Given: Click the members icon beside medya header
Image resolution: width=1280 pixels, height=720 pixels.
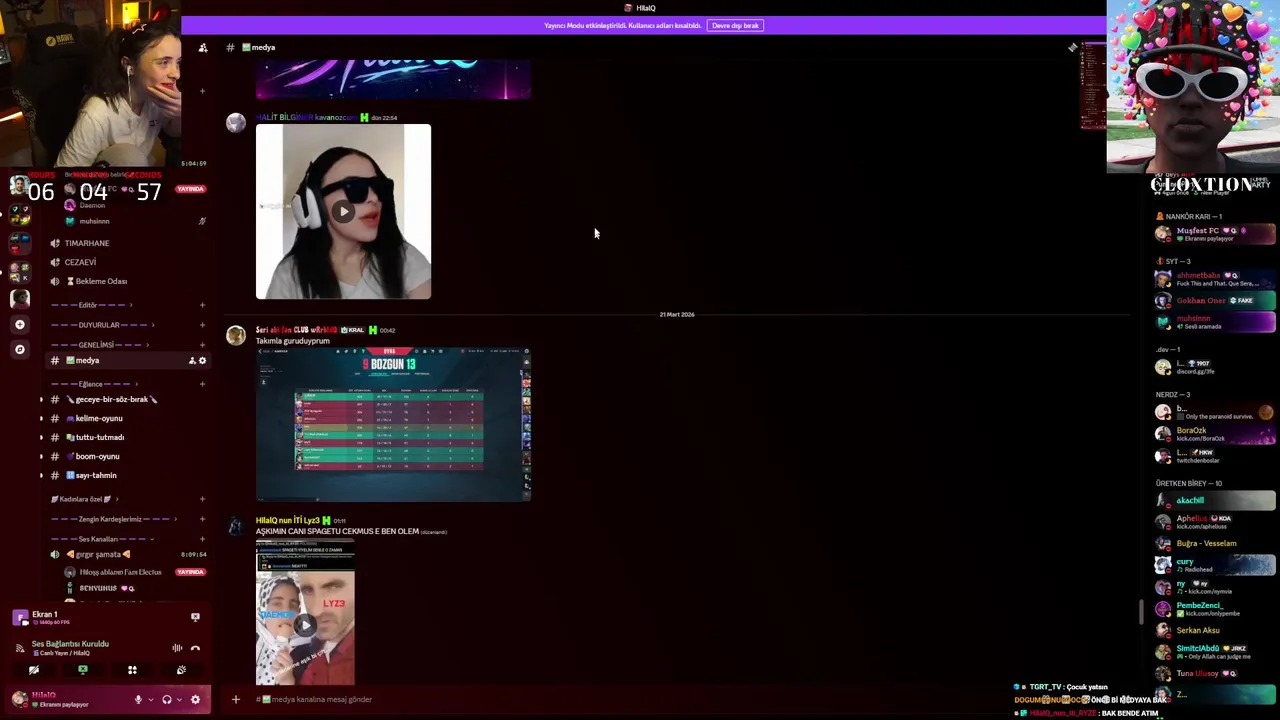Looking at the screenshot, I should 203,47.
